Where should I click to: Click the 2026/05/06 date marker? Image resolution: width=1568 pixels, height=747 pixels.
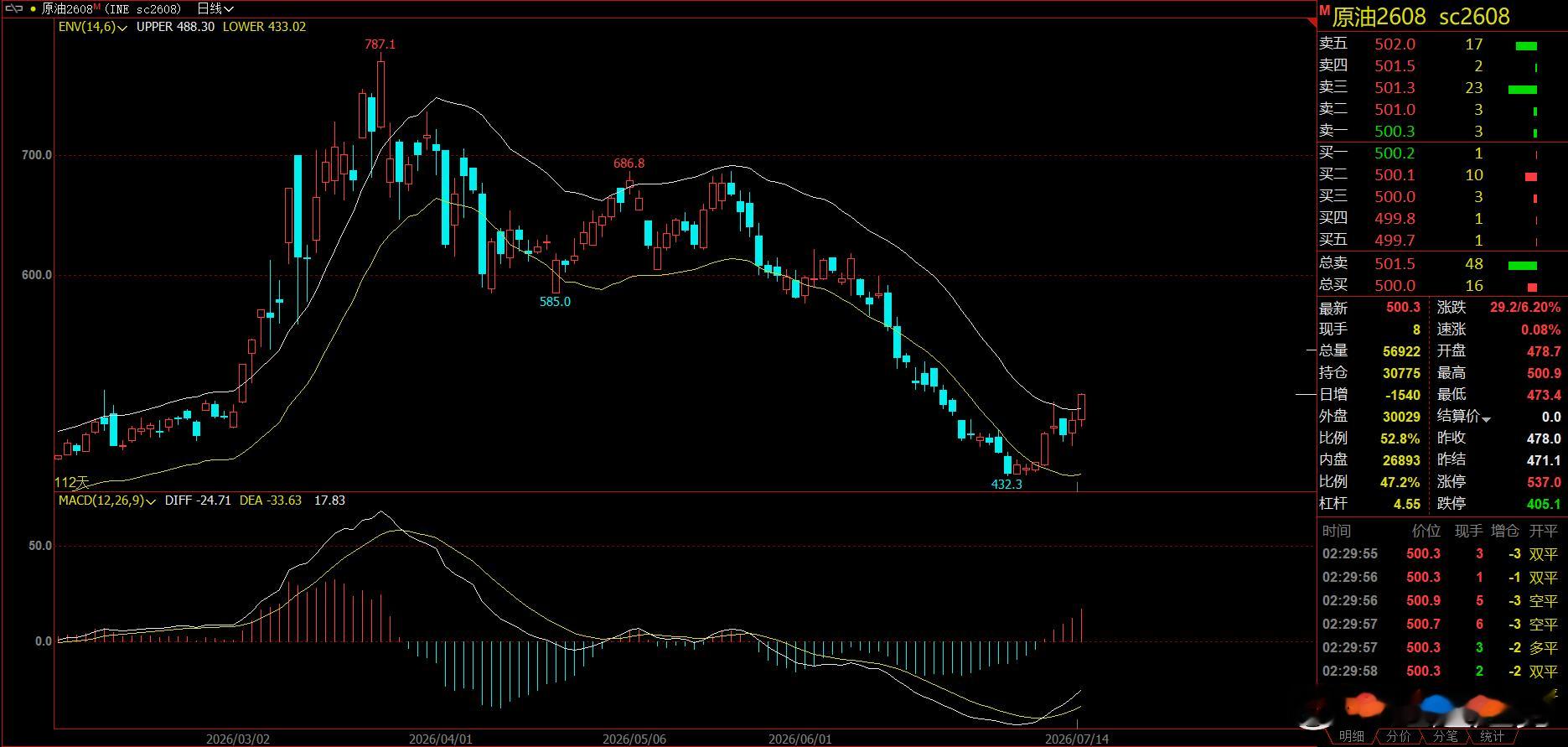(634, 739)
